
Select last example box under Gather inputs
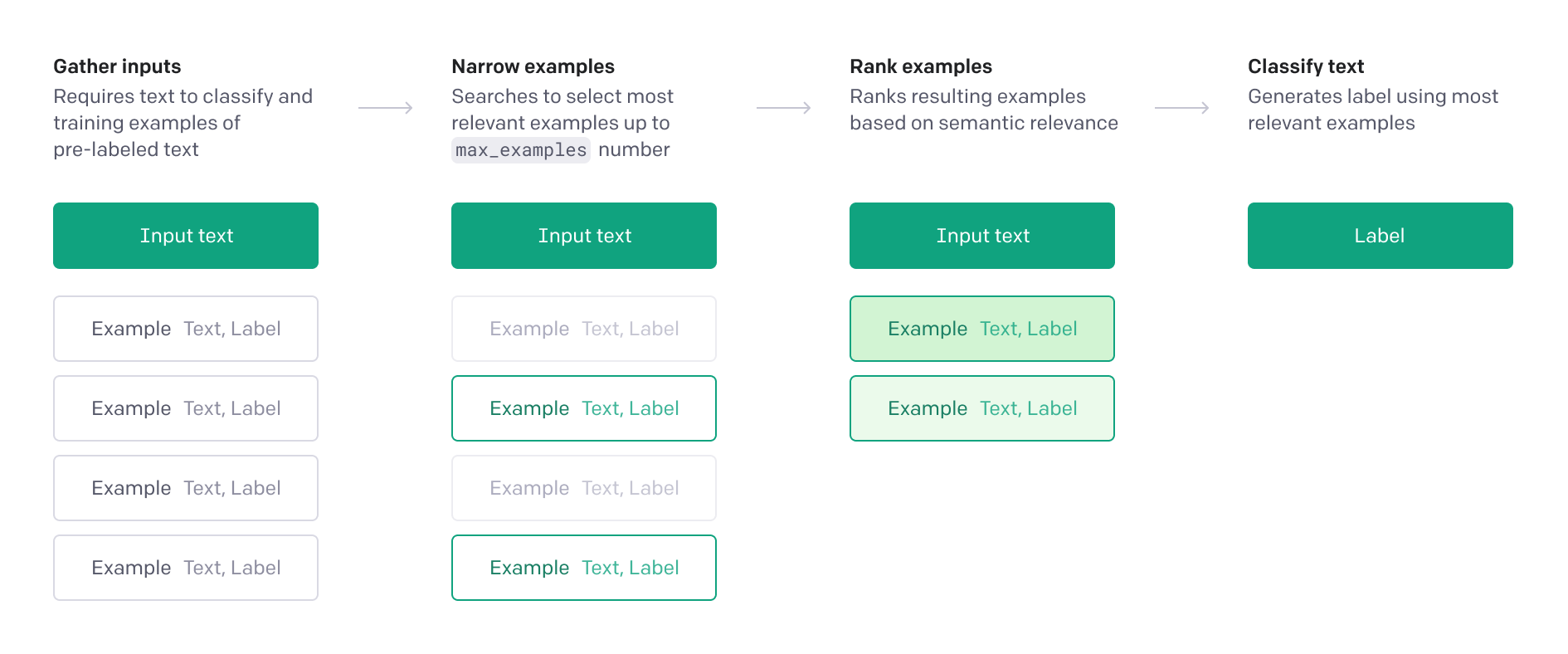[x=186, y=568]
